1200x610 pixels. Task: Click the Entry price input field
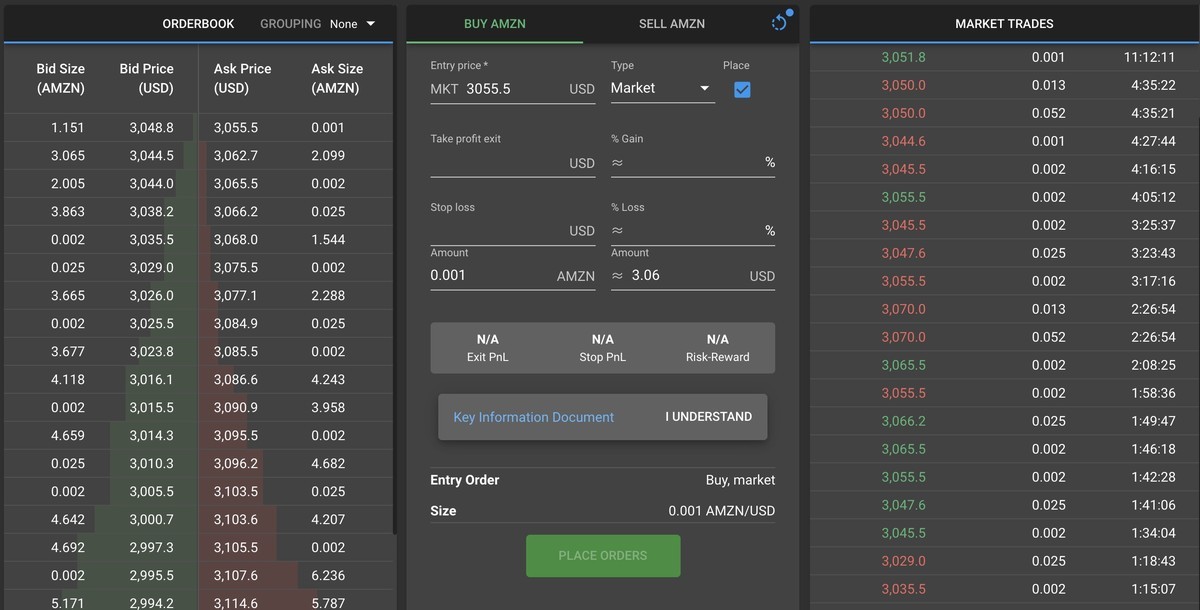(513, 89)
